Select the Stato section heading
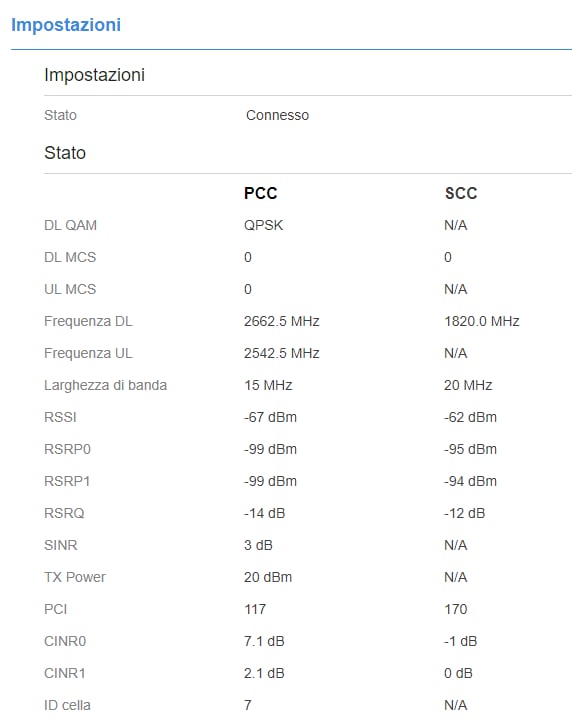 65,153
